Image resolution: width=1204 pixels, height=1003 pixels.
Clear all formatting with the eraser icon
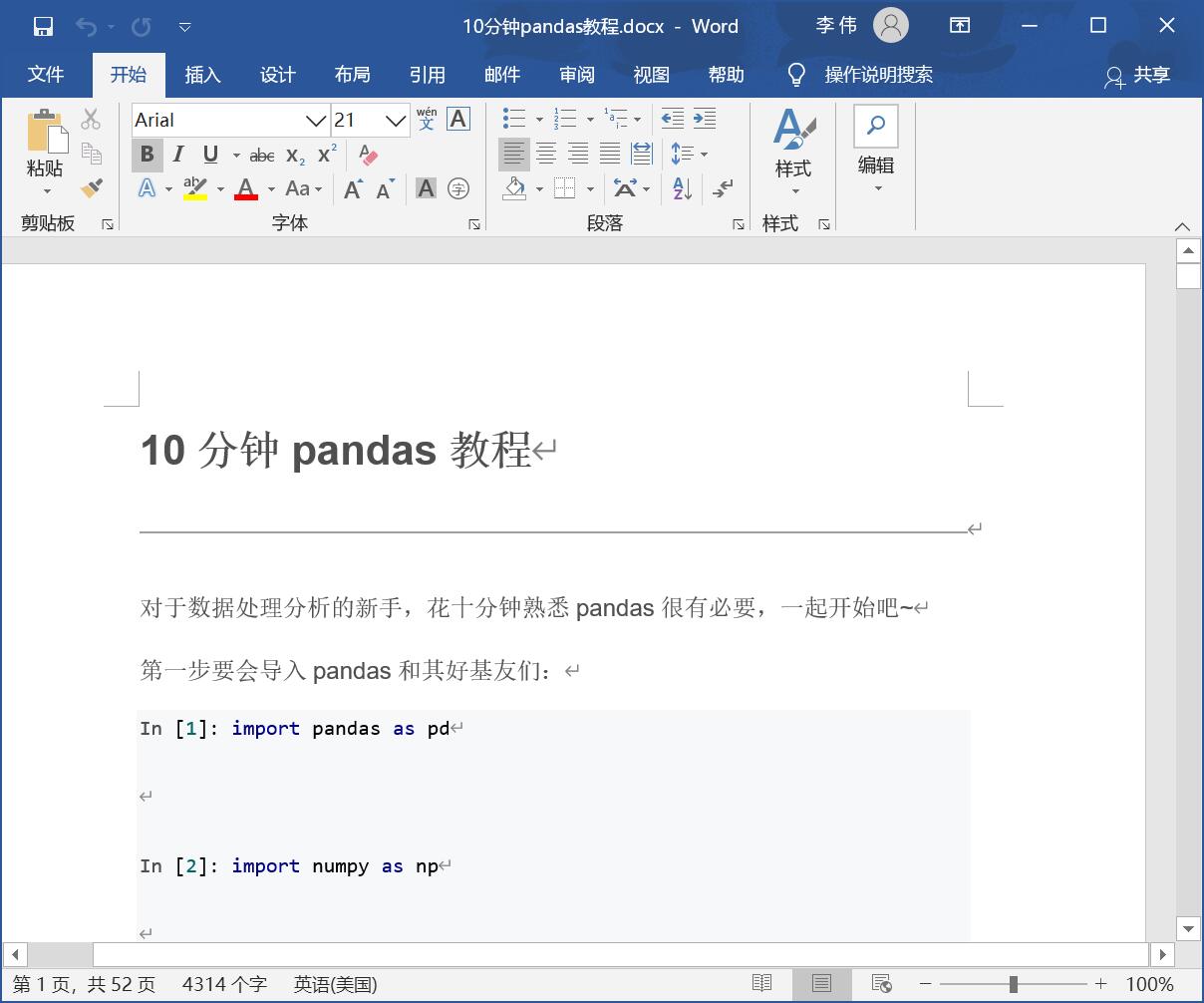point(369,155)
